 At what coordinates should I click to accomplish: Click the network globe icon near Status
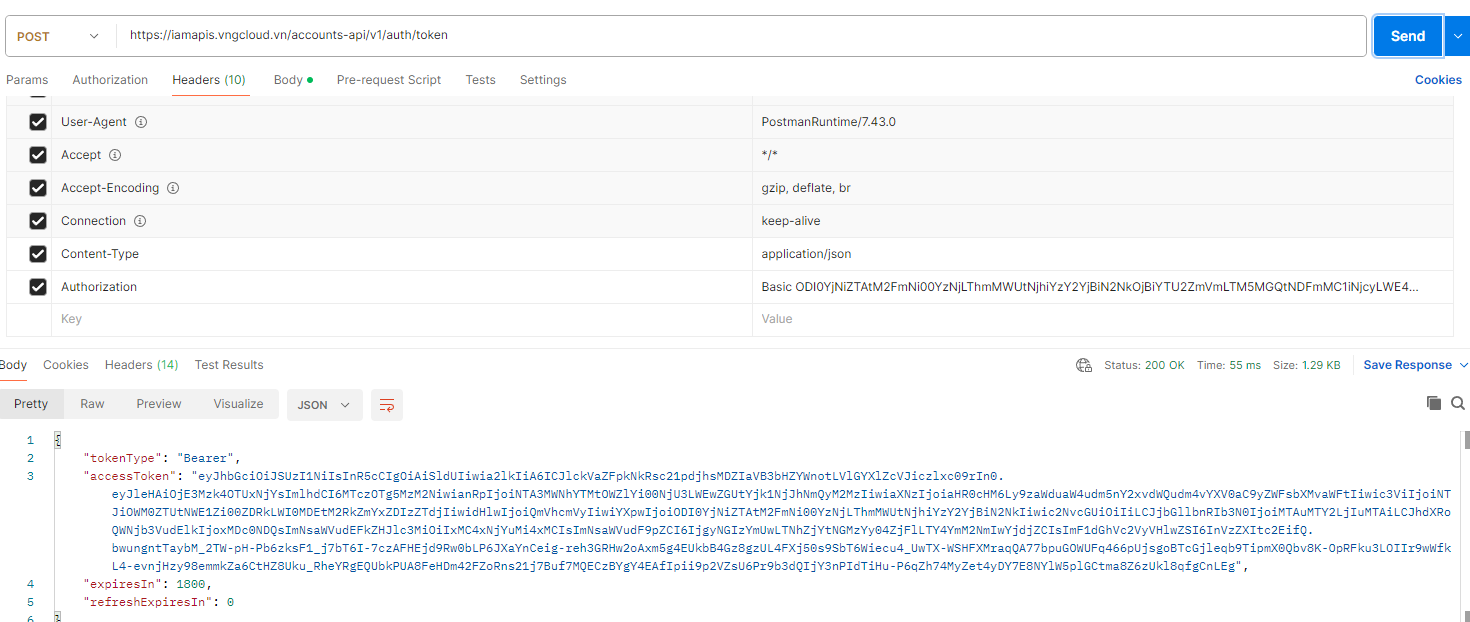click(x=1084, y=365)
